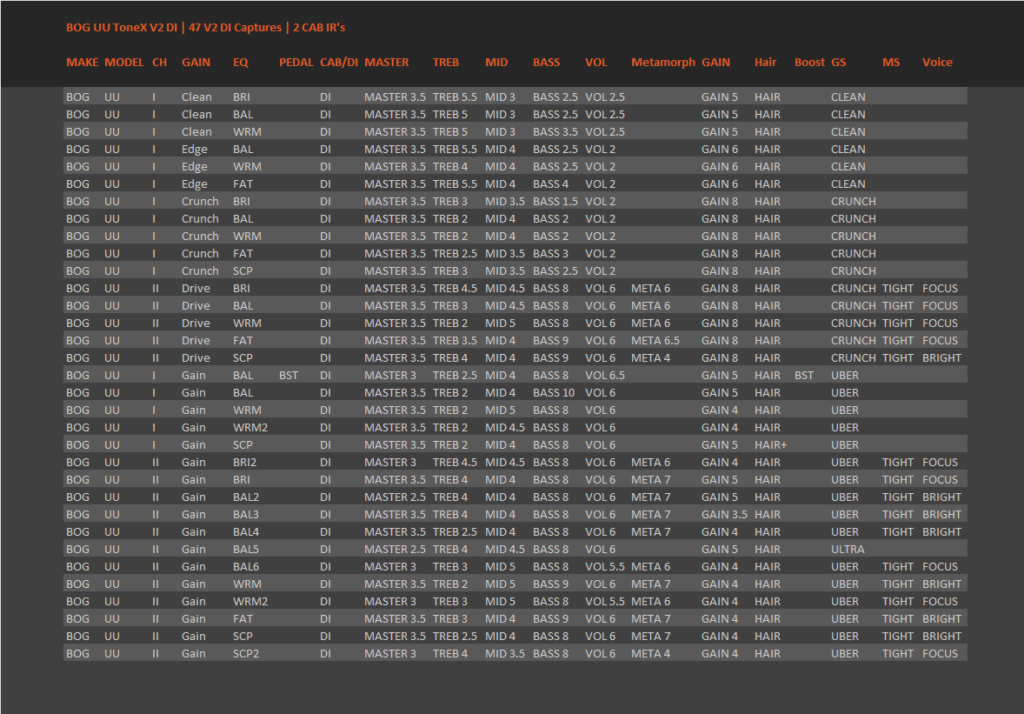The height and width of the screenshot is (714, 1024).
Task: Click META 7 in the BAL3 row
Action: coord(650,515)
